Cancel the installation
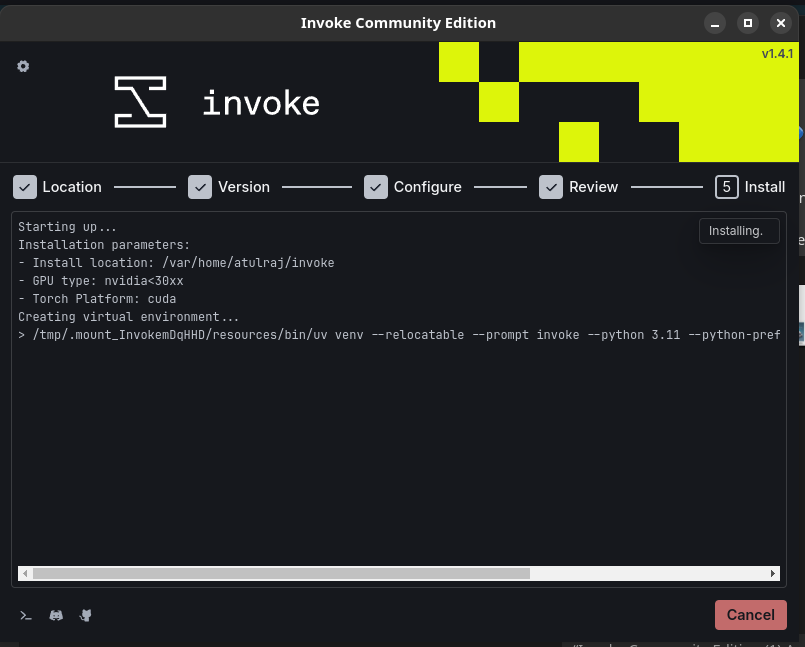805x647 pixels. (x=751, y=615)
